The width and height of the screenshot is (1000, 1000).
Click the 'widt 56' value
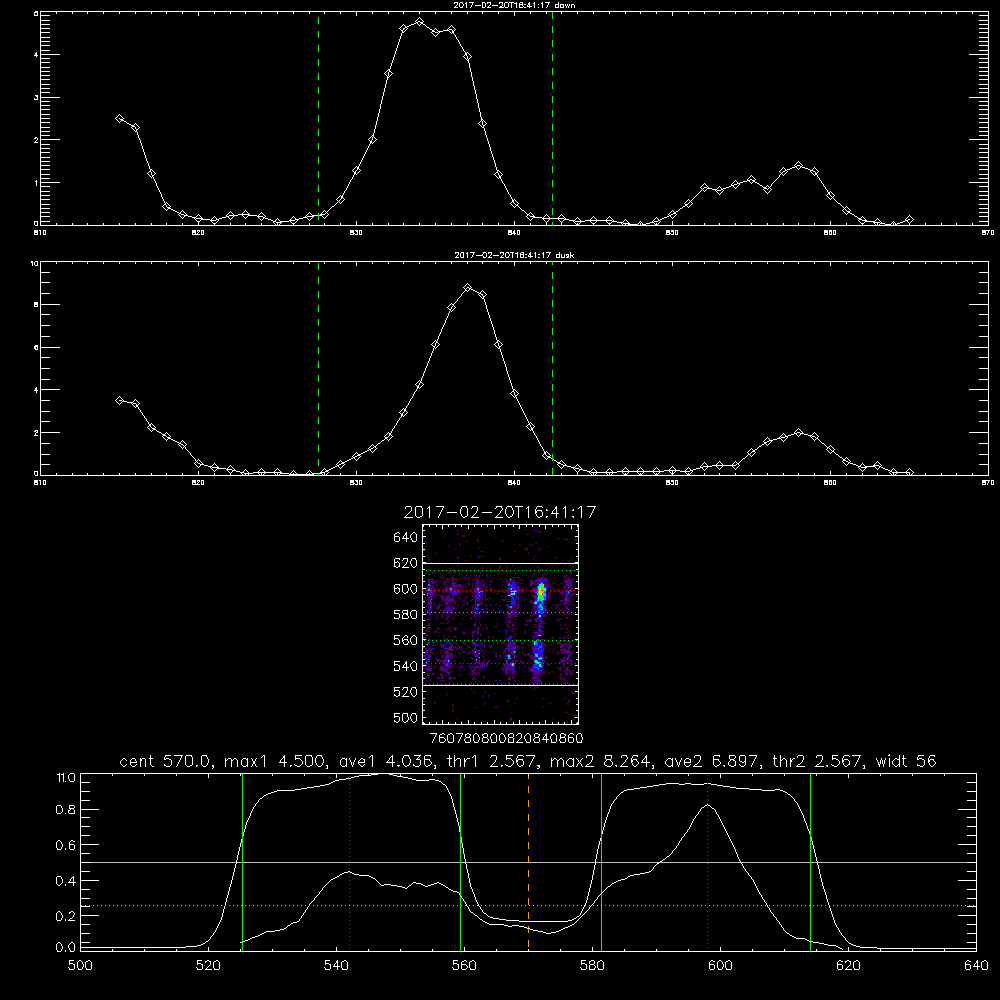coord(906,761)
